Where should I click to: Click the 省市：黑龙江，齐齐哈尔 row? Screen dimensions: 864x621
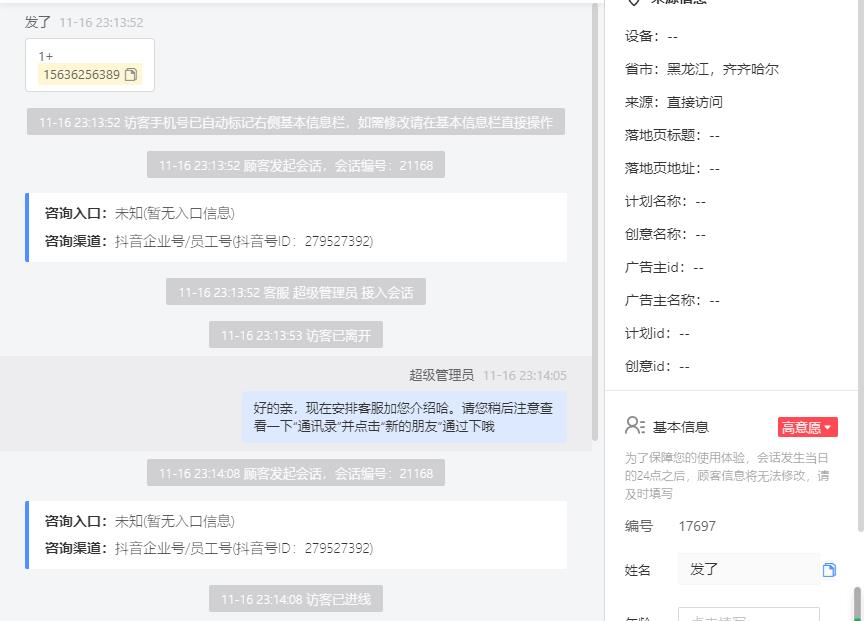[701, 69]
